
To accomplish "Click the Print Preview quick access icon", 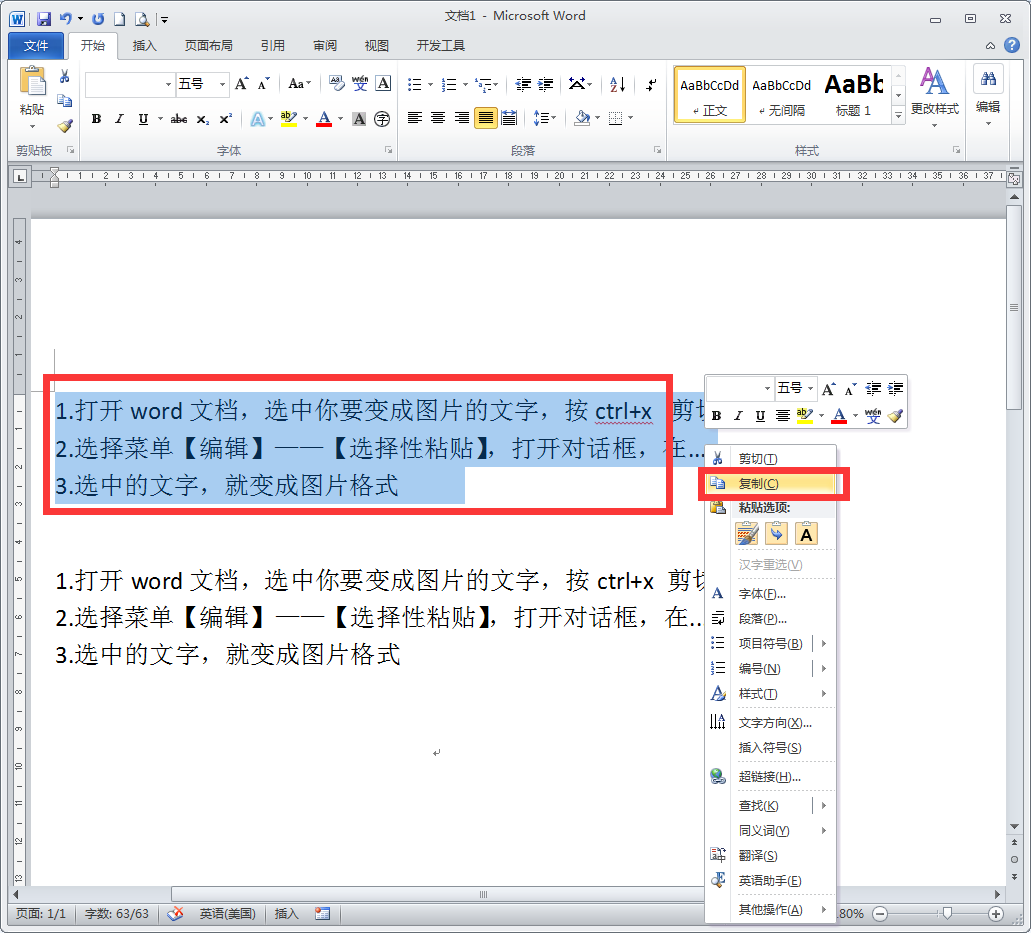I will tap(141, 19).
